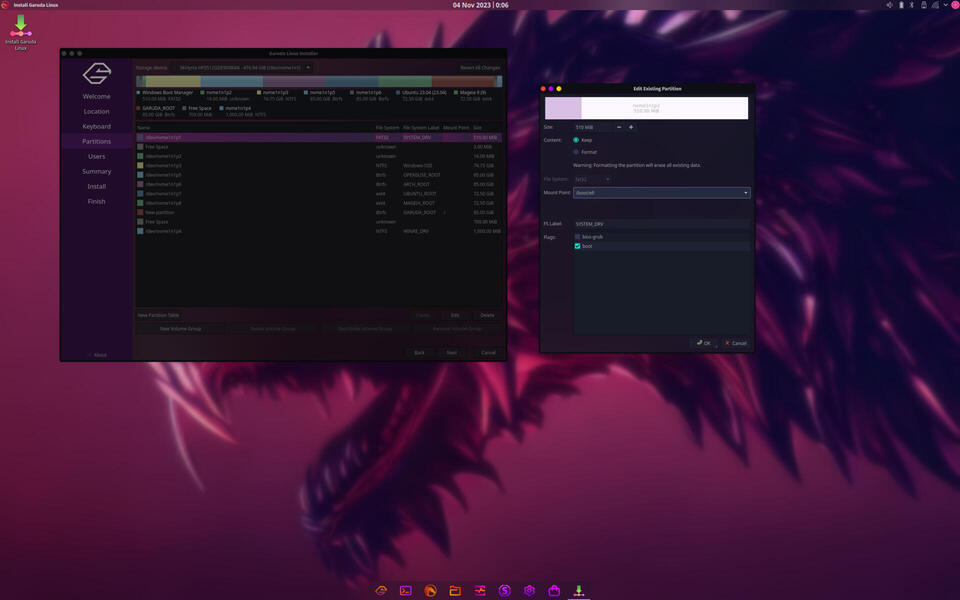This screenshot has width=960, height=600.
Task: Increase partition size with the plus button
Action: 631,127
